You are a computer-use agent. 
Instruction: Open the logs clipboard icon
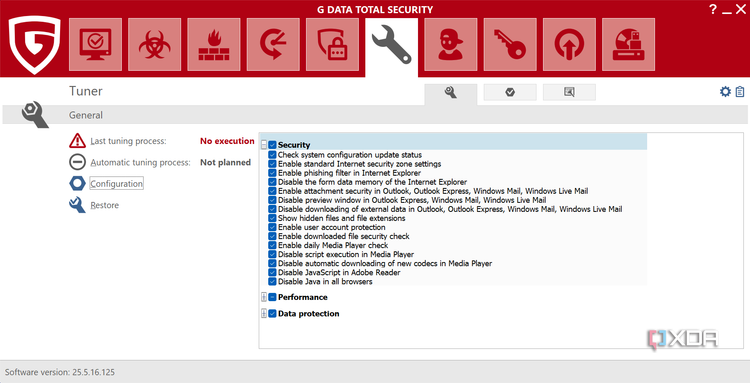[x=740, y=91]
